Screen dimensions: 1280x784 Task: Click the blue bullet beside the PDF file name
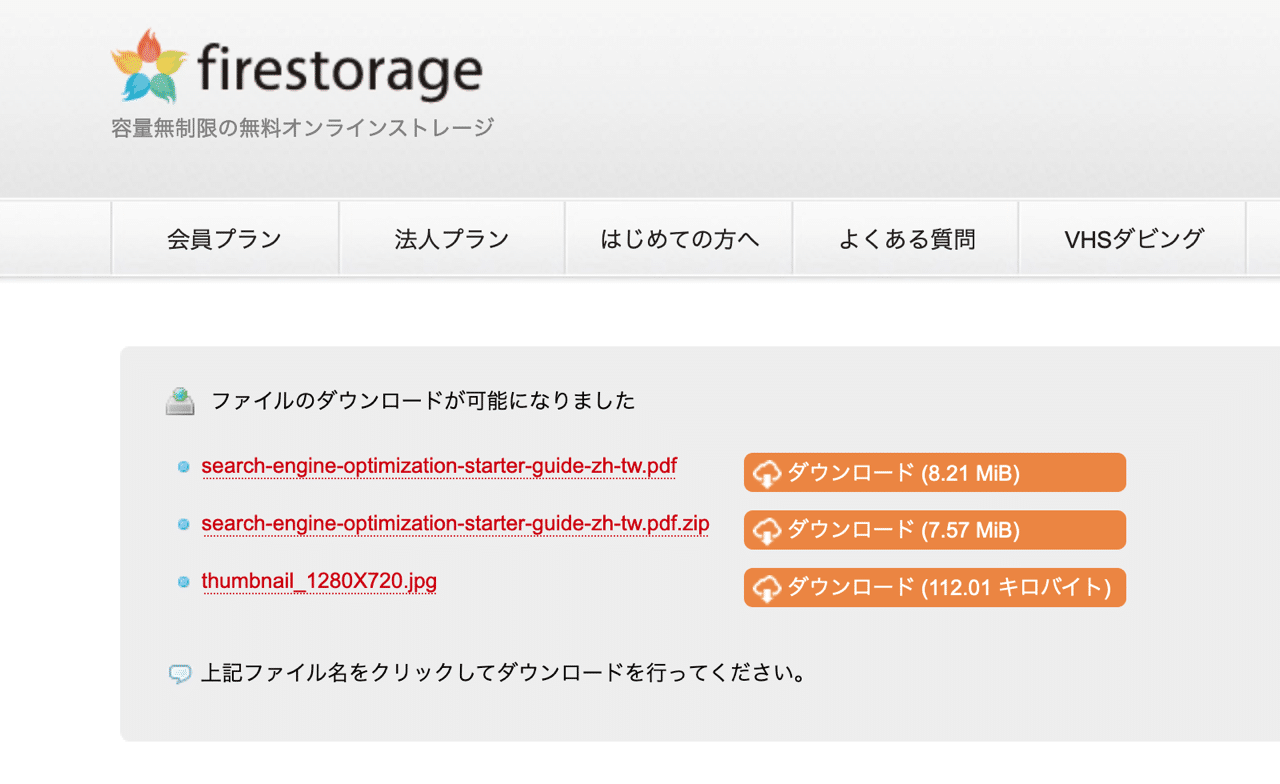coord(185,466)
